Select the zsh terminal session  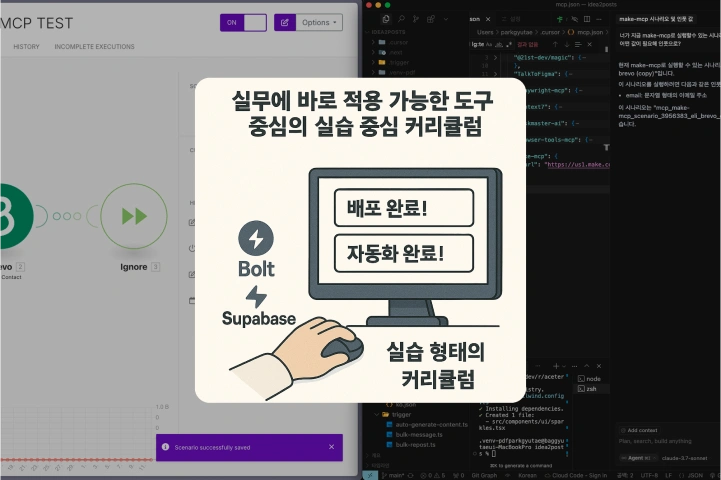pos(593,389)
